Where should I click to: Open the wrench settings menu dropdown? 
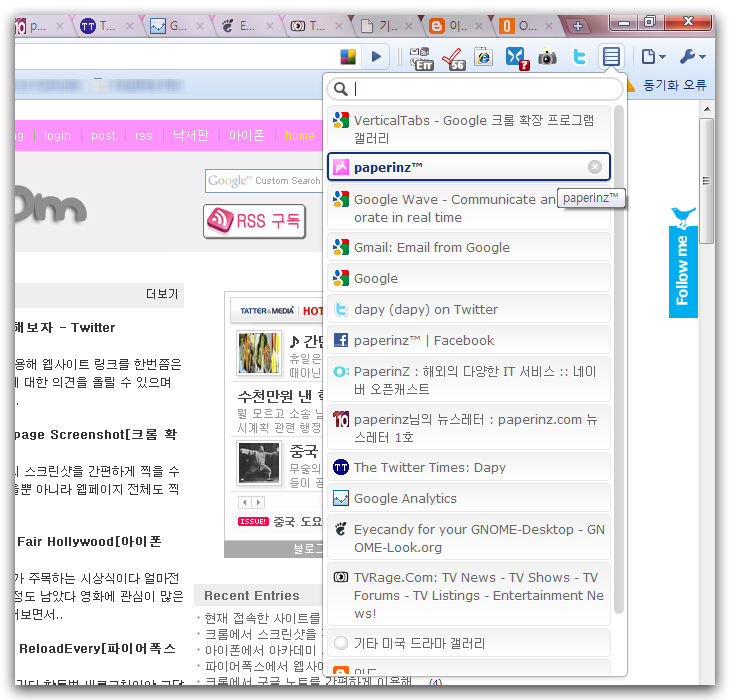692,57
